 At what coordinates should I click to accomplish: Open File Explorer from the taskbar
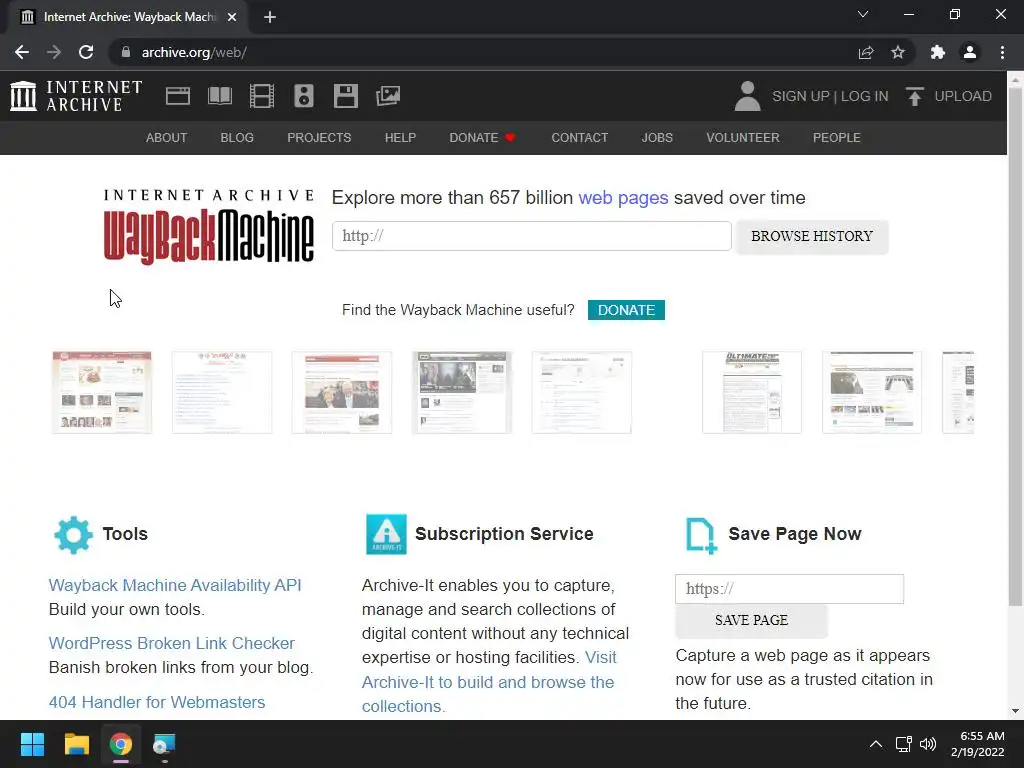pyautogui.click(x=76, y=744)
